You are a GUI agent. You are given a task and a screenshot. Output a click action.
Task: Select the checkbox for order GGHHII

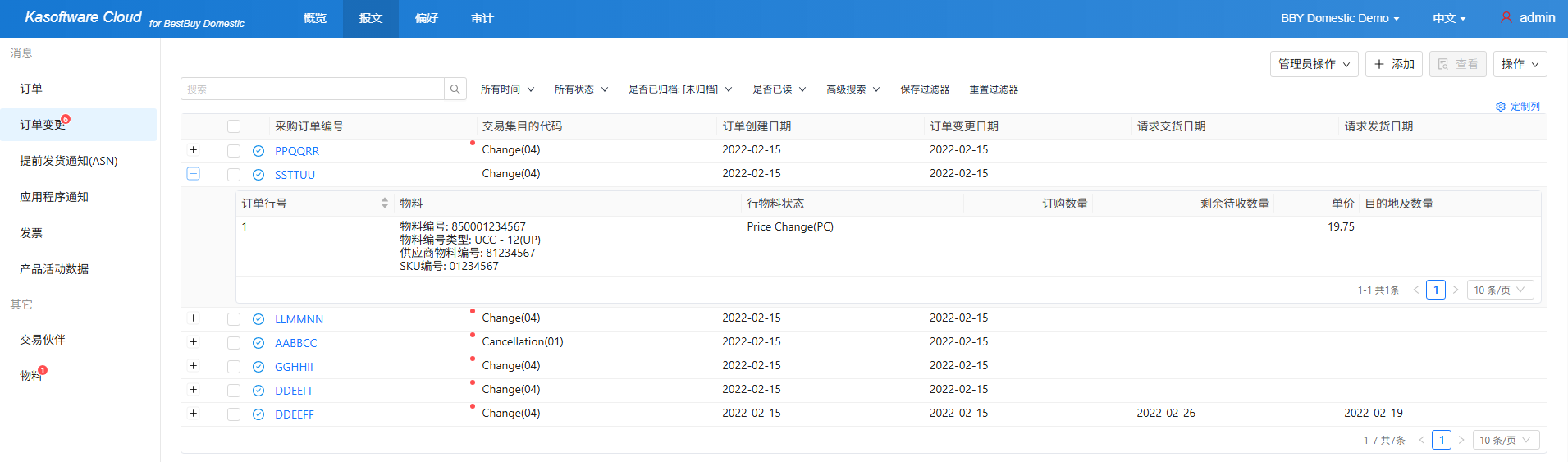point(234,367)
